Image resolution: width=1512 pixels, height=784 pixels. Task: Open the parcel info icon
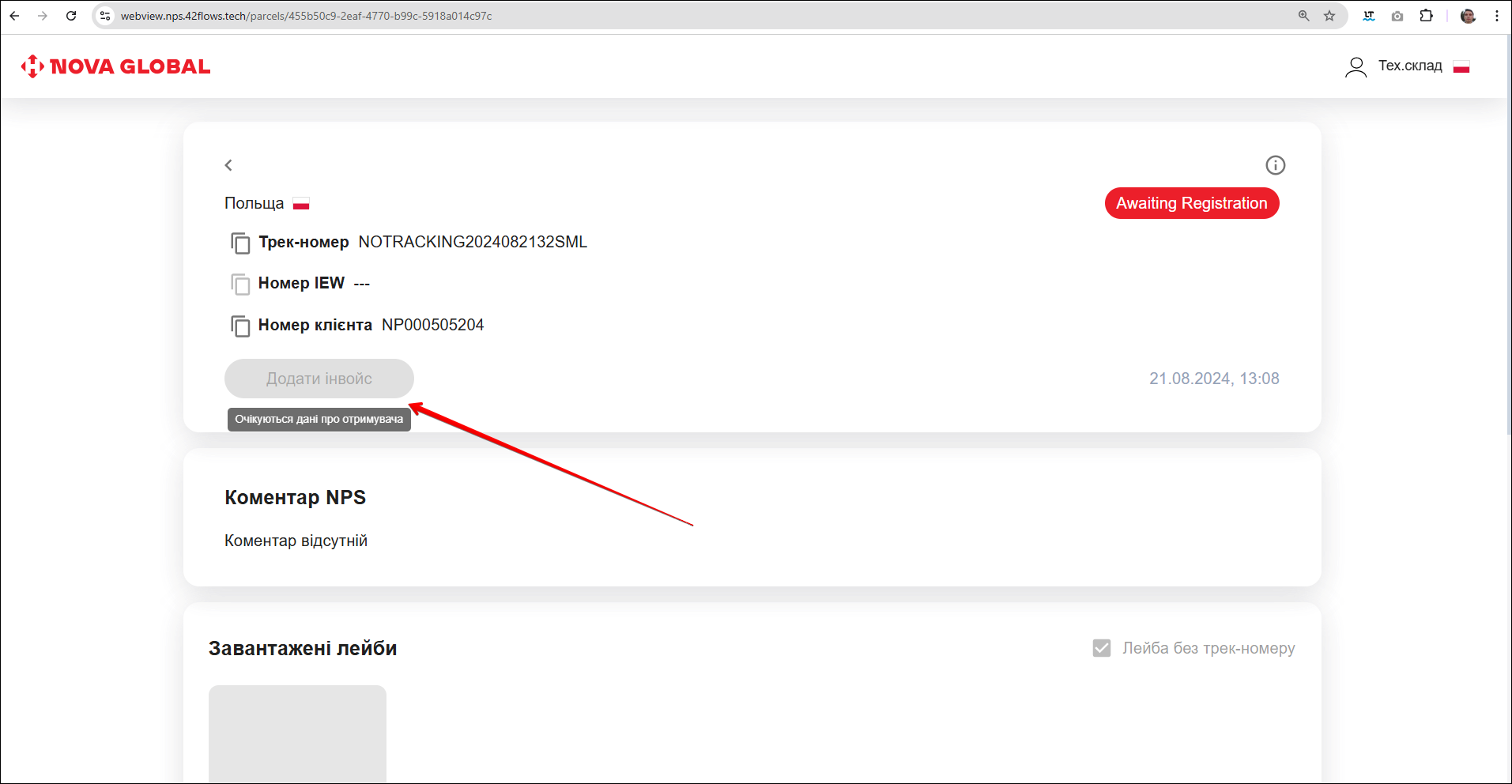pos(1275,165)
